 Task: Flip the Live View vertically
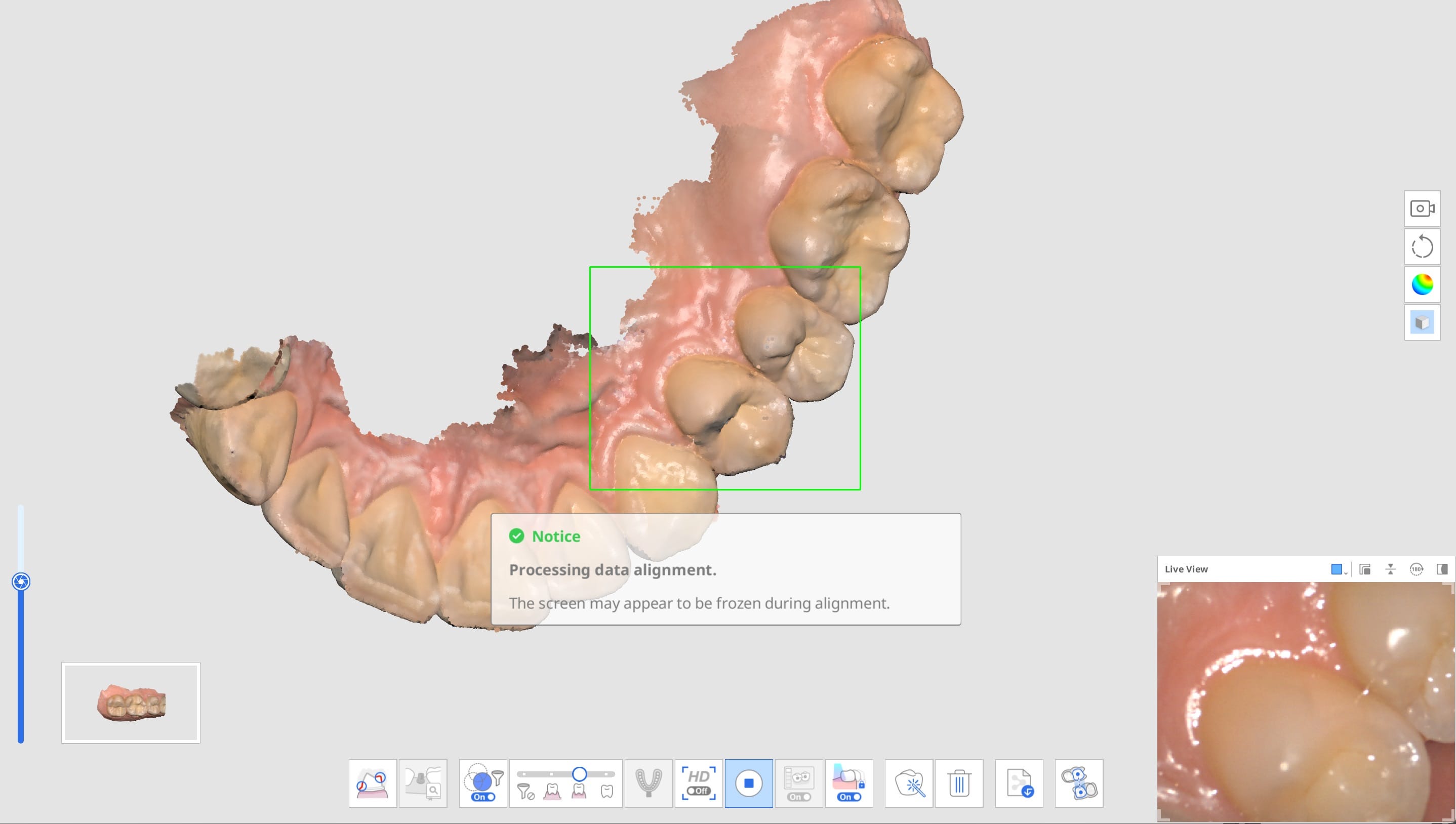(x=1390, y=569)
